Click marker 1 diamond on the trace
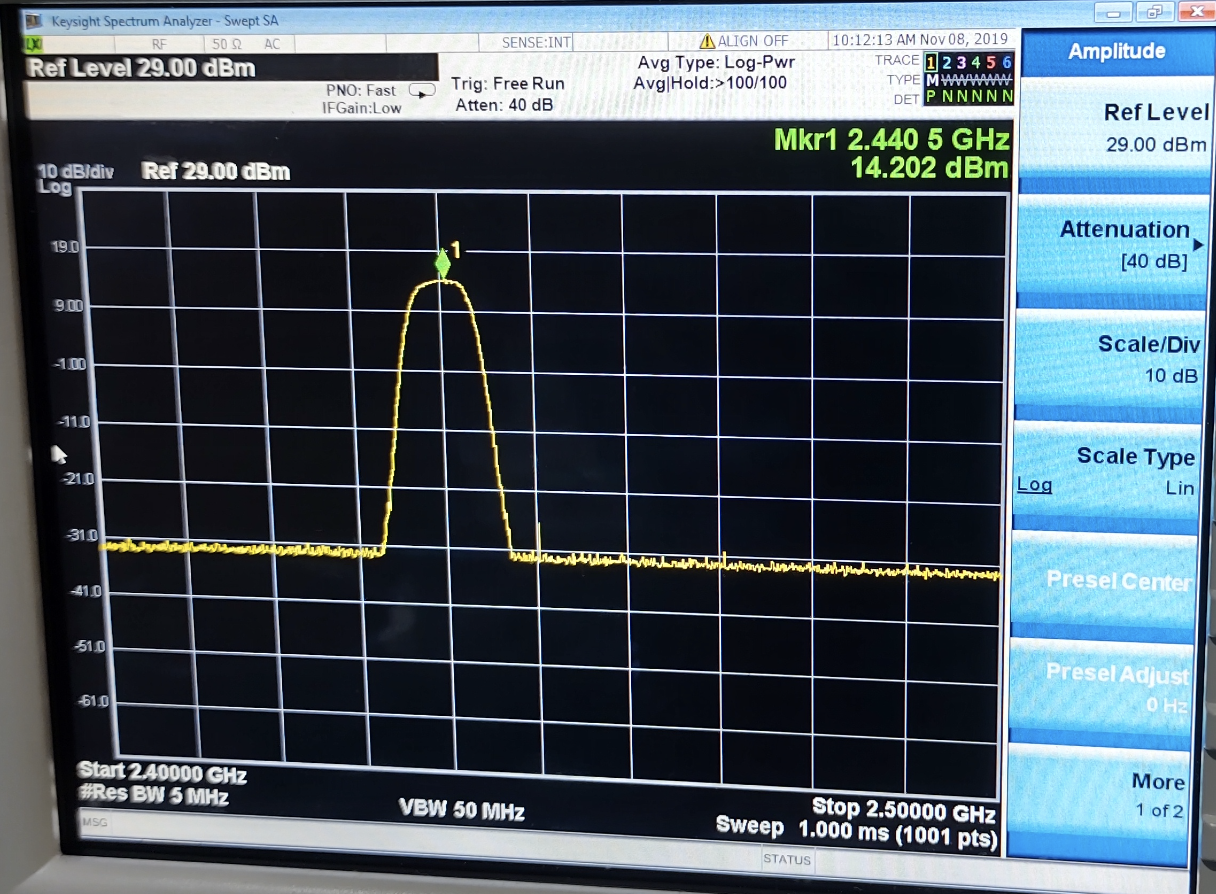 pyautogui.click(x=442, y=263)
